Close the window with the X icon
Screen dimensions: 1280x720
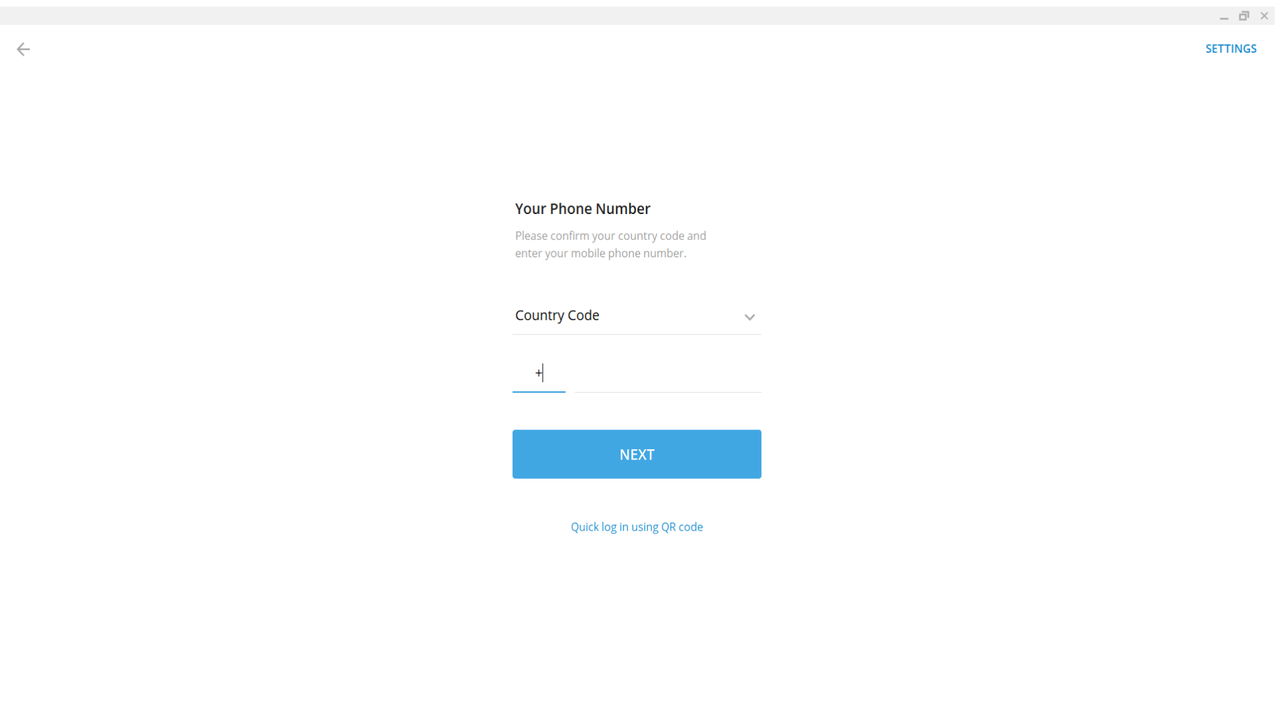point(1264,16)
